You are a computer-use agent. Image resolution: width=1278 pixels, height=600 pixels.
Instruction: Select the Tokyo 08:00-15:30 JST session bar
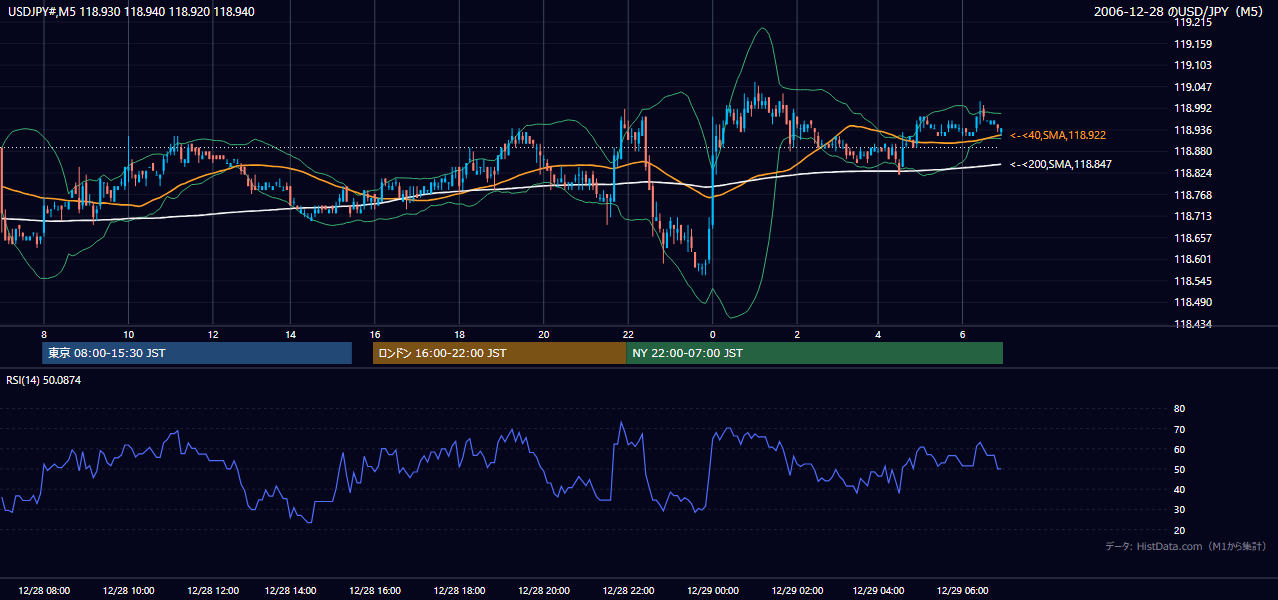point(197,353)
